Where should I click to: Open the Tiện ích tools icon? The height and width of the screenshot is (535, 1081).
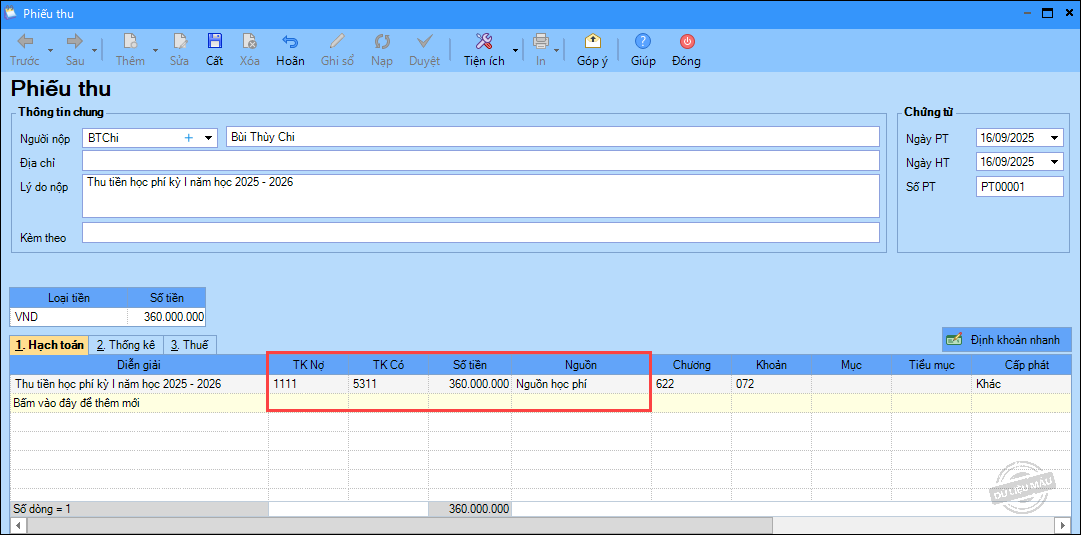[x=484, y=42]
